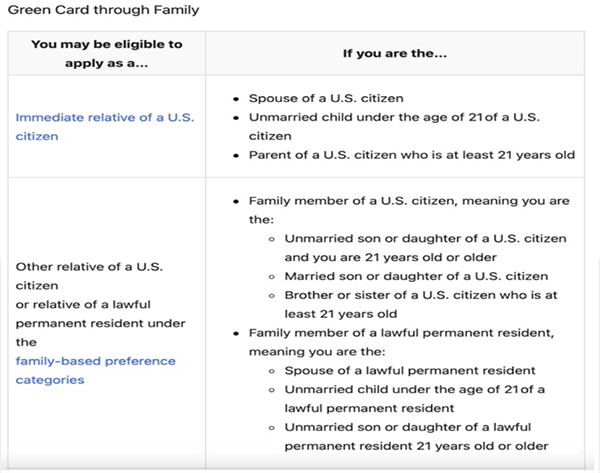Click 'meaning you are the:' text under permanent resident
This screenshot has width=600, height=473.
point(317,352)
